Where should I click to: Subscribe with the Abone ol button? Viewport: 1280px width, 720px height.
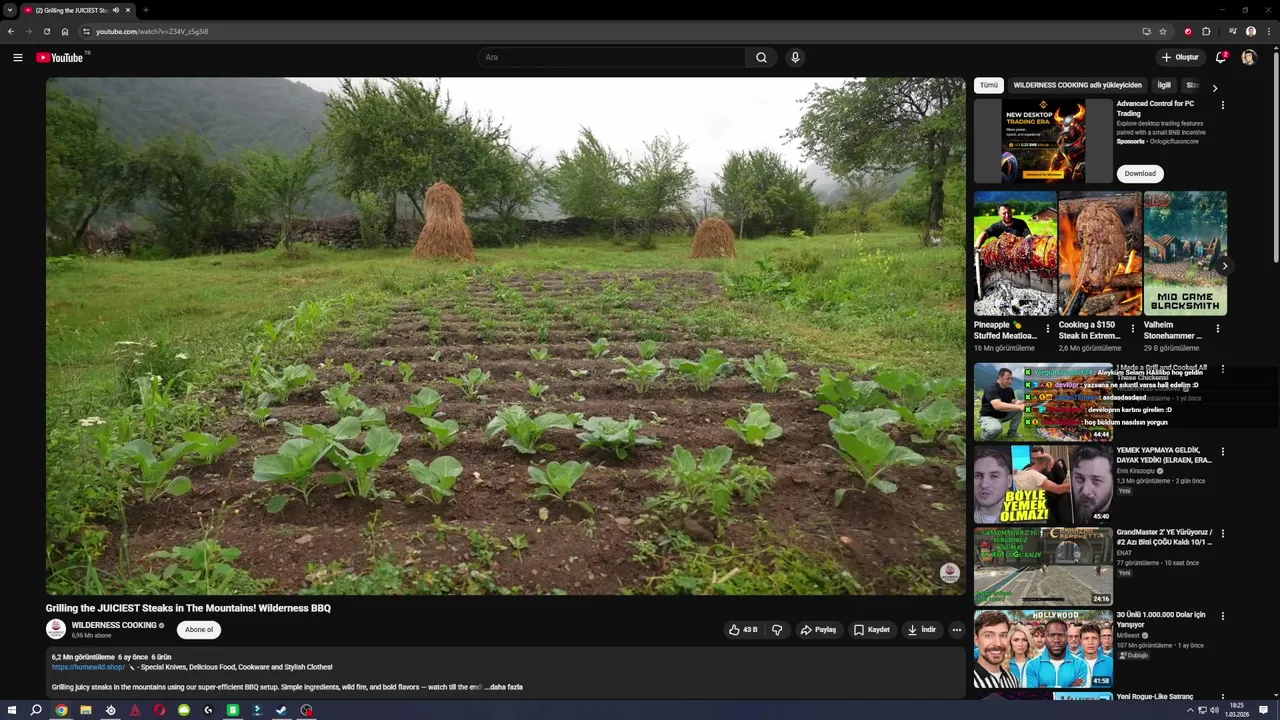pos(199,630)
